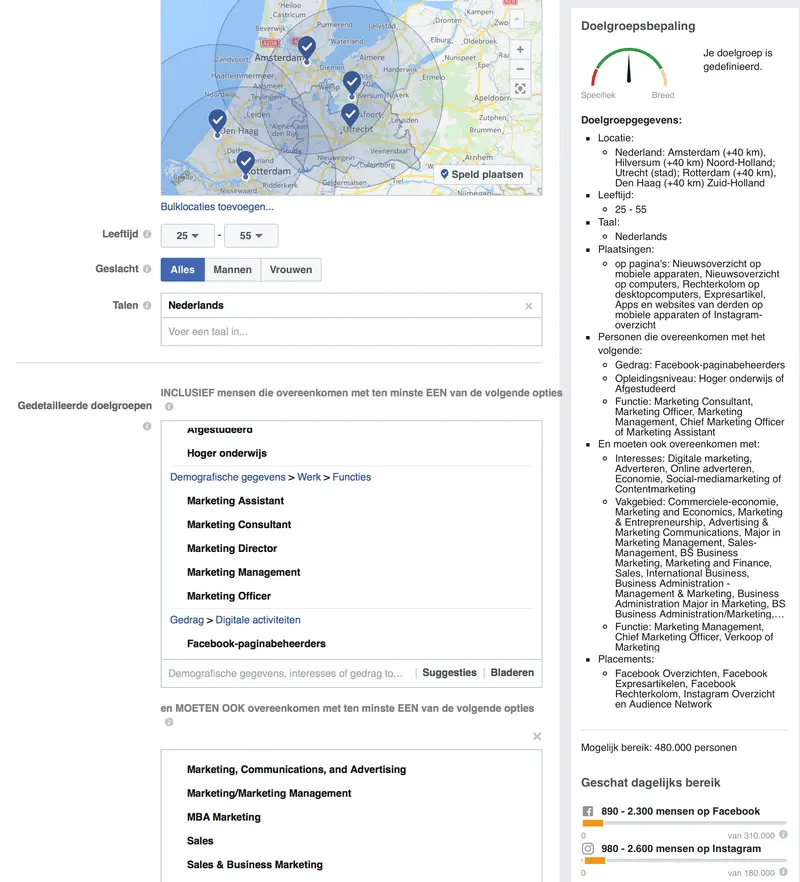
Task: Click the Instagram icon in daily reach
Action: click(x=588, y=849)
